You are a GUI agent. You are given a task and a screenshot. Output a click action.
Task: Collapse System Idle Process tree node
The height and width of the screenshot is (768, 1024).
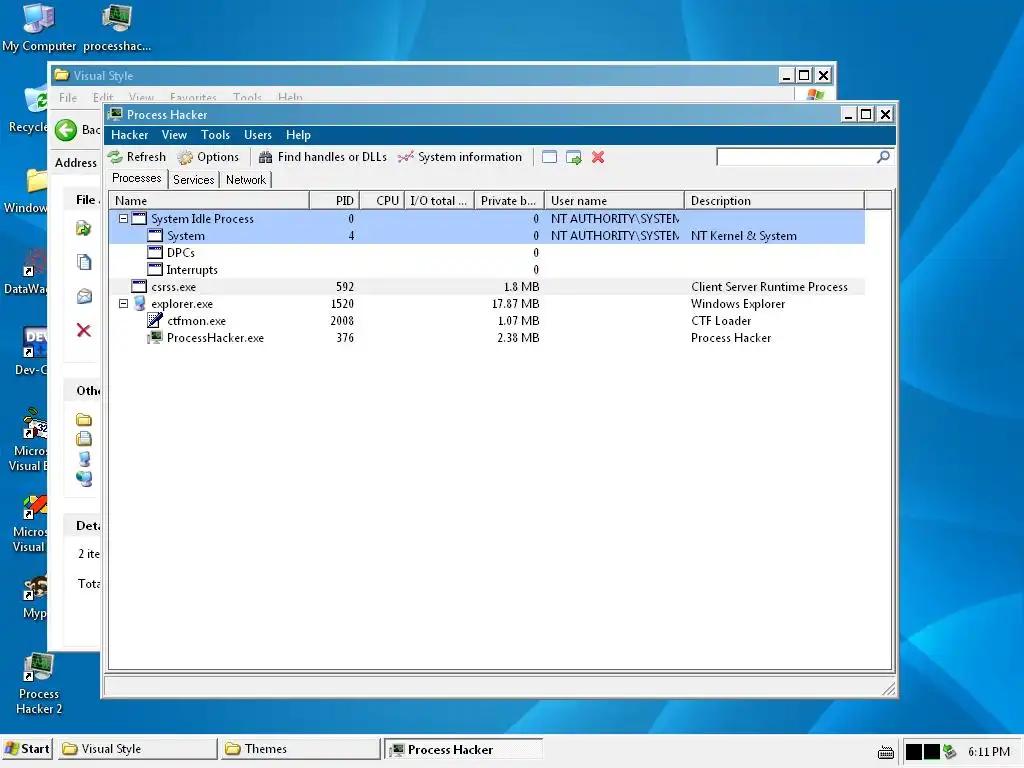pyautogui.click(x=123, y=219)
